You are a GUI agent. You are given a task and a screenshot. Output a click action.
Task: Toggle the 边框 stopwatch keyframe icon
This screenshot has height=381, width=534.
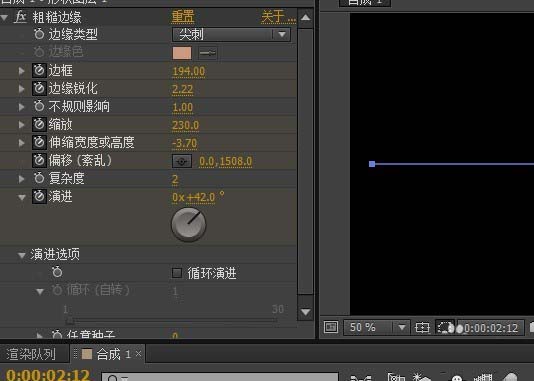pyautogui.click(x=39, y=70)
